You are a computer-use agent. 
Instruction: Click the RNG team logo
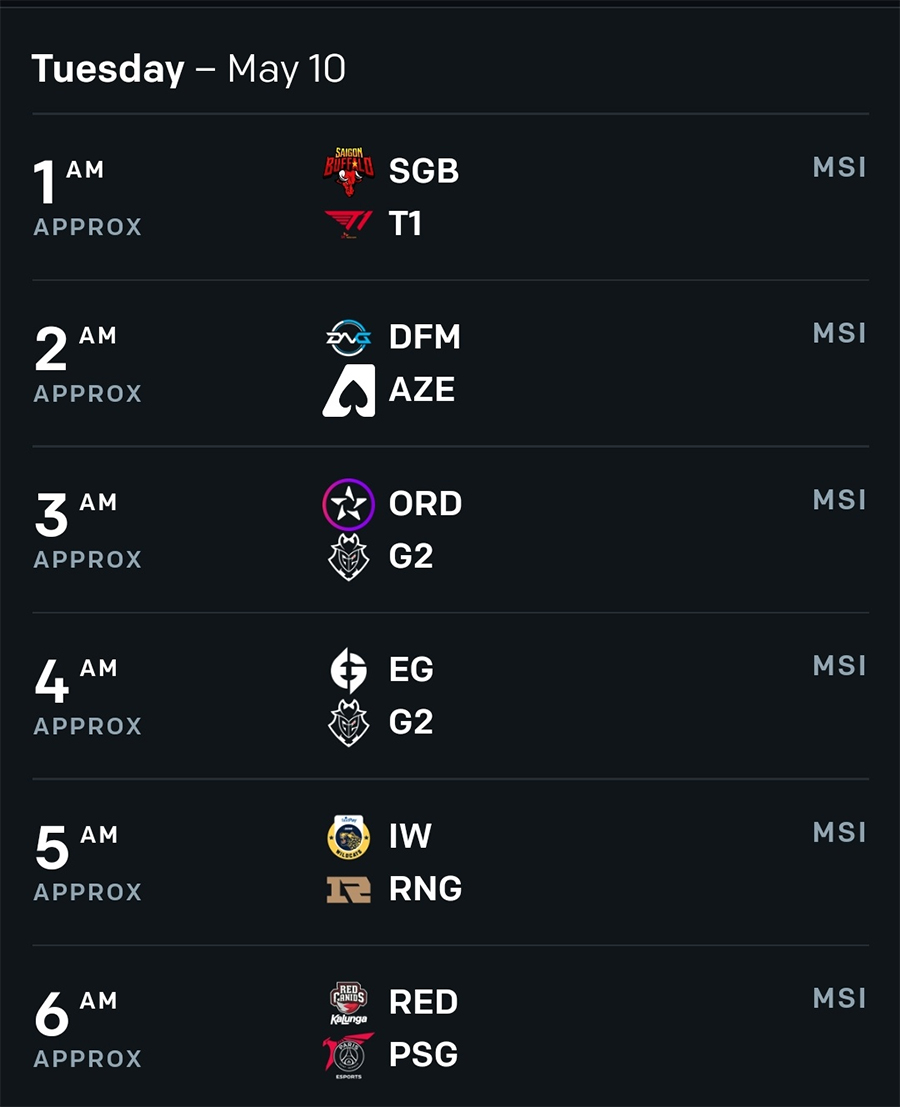[349, 890]
